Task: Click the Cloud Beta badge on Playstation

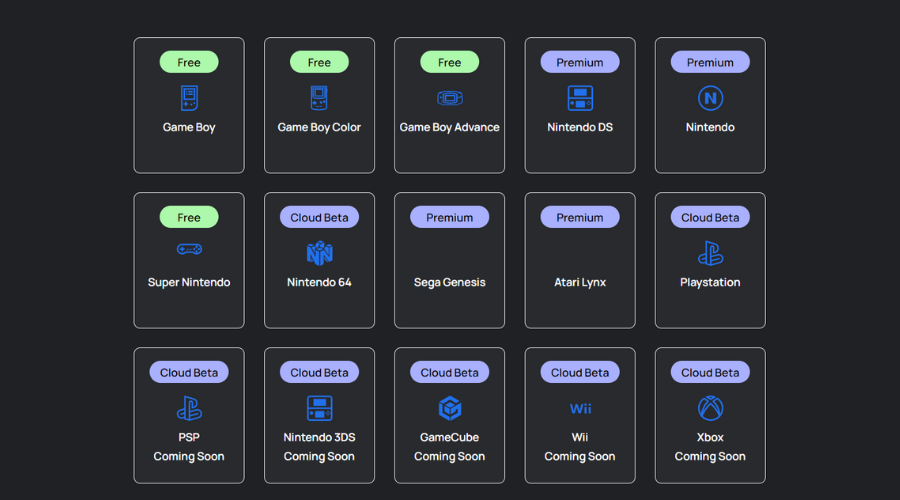Action: coord(710,217)
